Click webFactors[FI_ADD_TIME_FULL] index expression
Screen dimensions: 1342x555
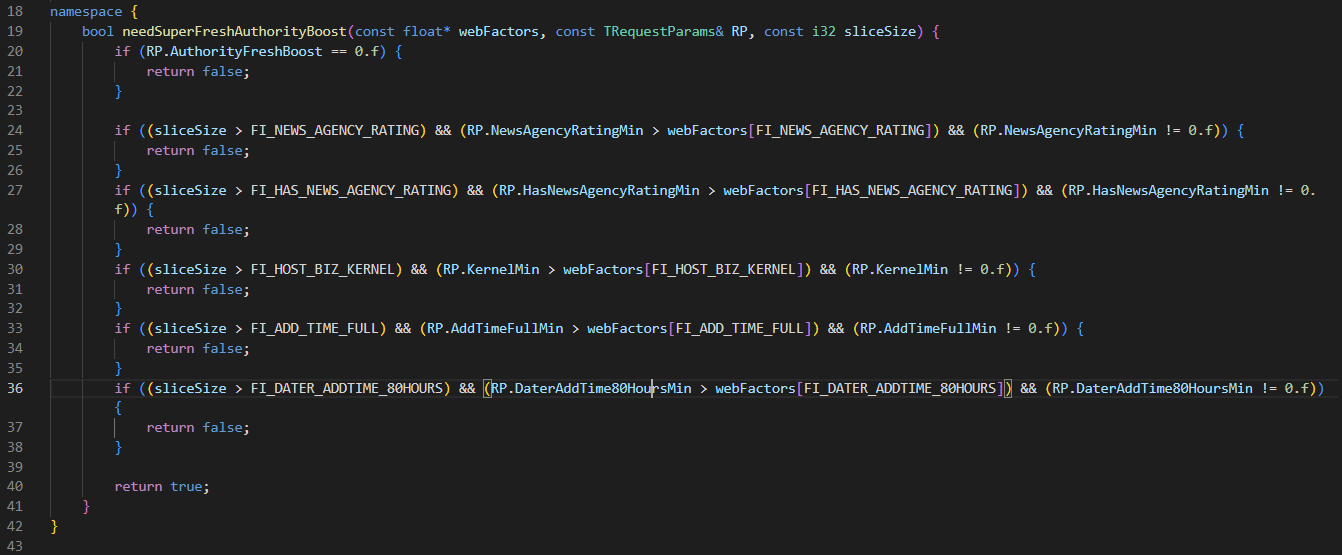click(700, 328)
